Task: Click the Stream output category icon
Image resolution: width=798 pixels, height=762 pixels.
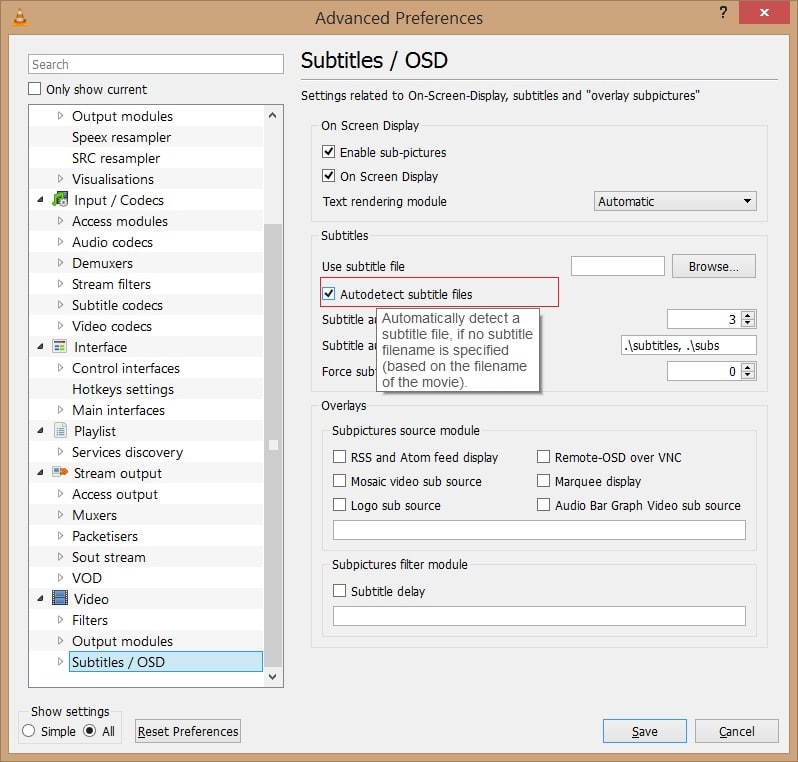Action: pos(59,473)
